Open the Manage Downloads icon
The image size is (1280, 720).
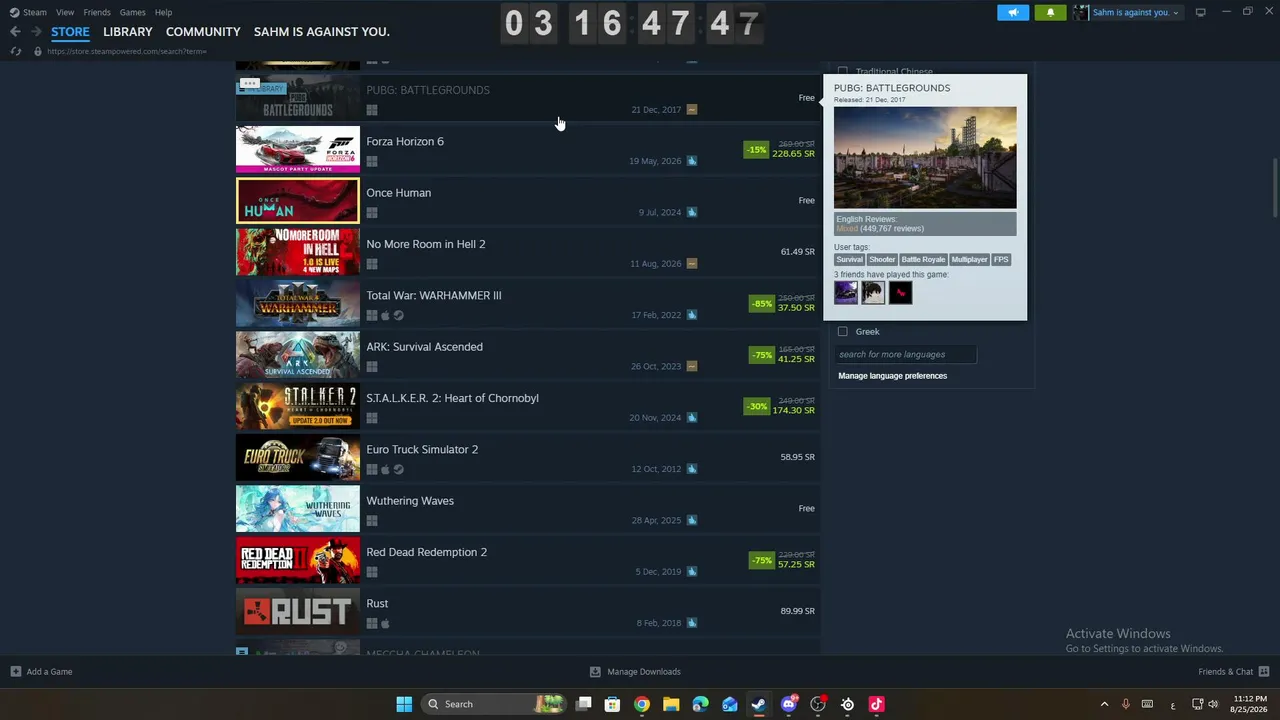pyautogui.click(x=595, y=672)
